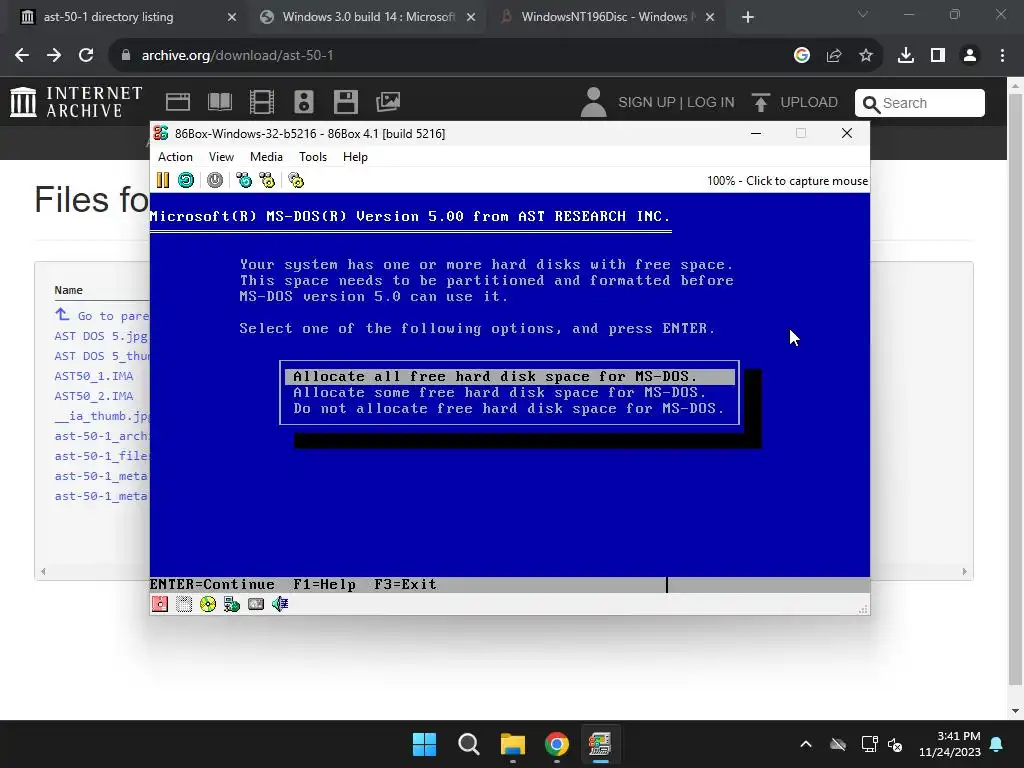Reload the archive.org page
1024x768 pixels.
click(86, 56)
